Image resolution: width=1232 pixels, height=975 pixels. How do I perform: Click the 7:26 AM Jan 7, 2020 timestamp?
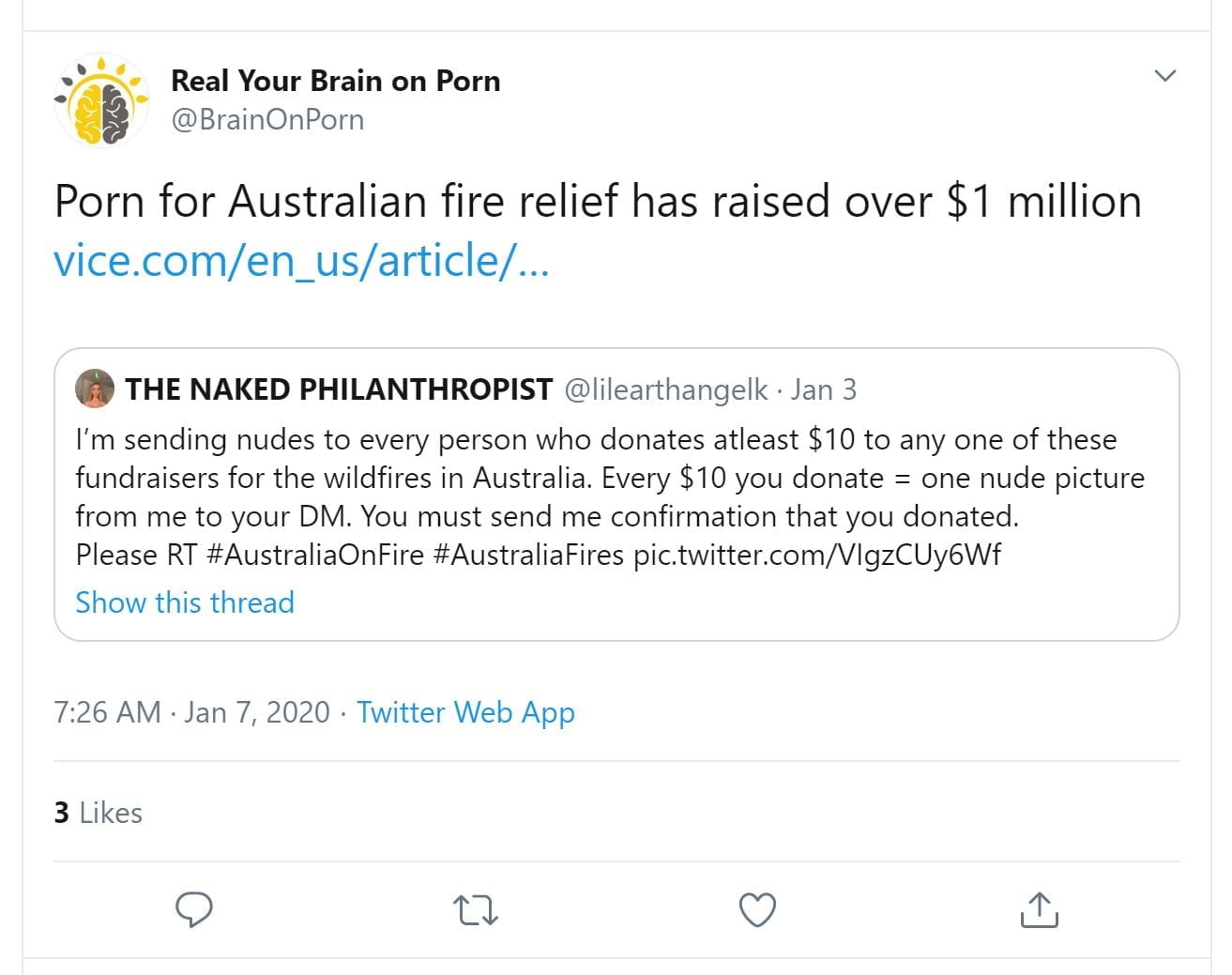(192, 712)
